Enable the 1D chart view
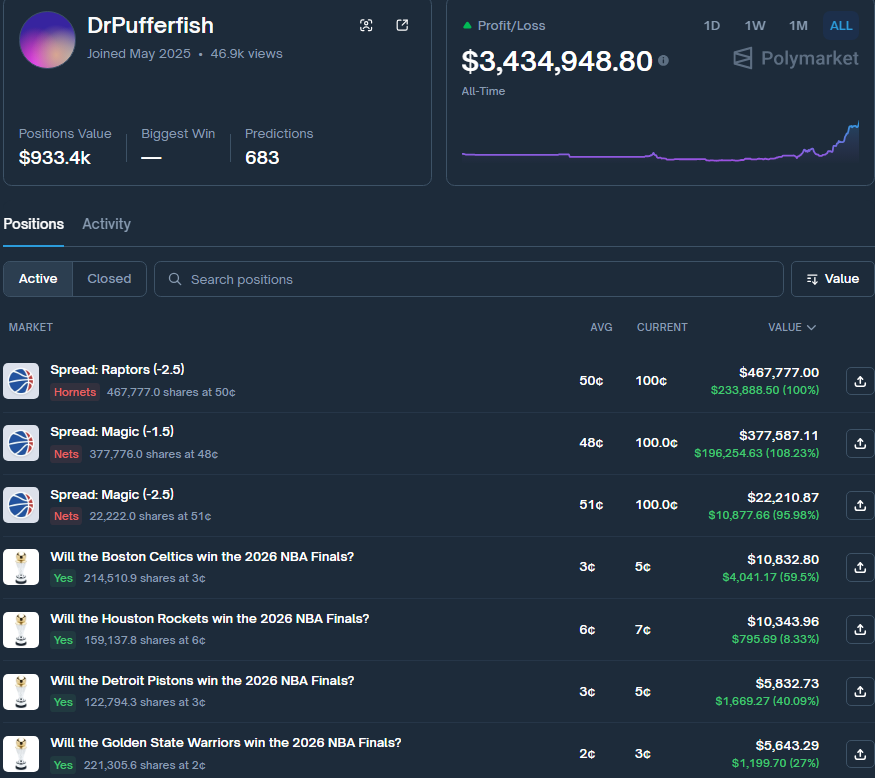This screenshot has width=875, height=778. pos(711,25)
